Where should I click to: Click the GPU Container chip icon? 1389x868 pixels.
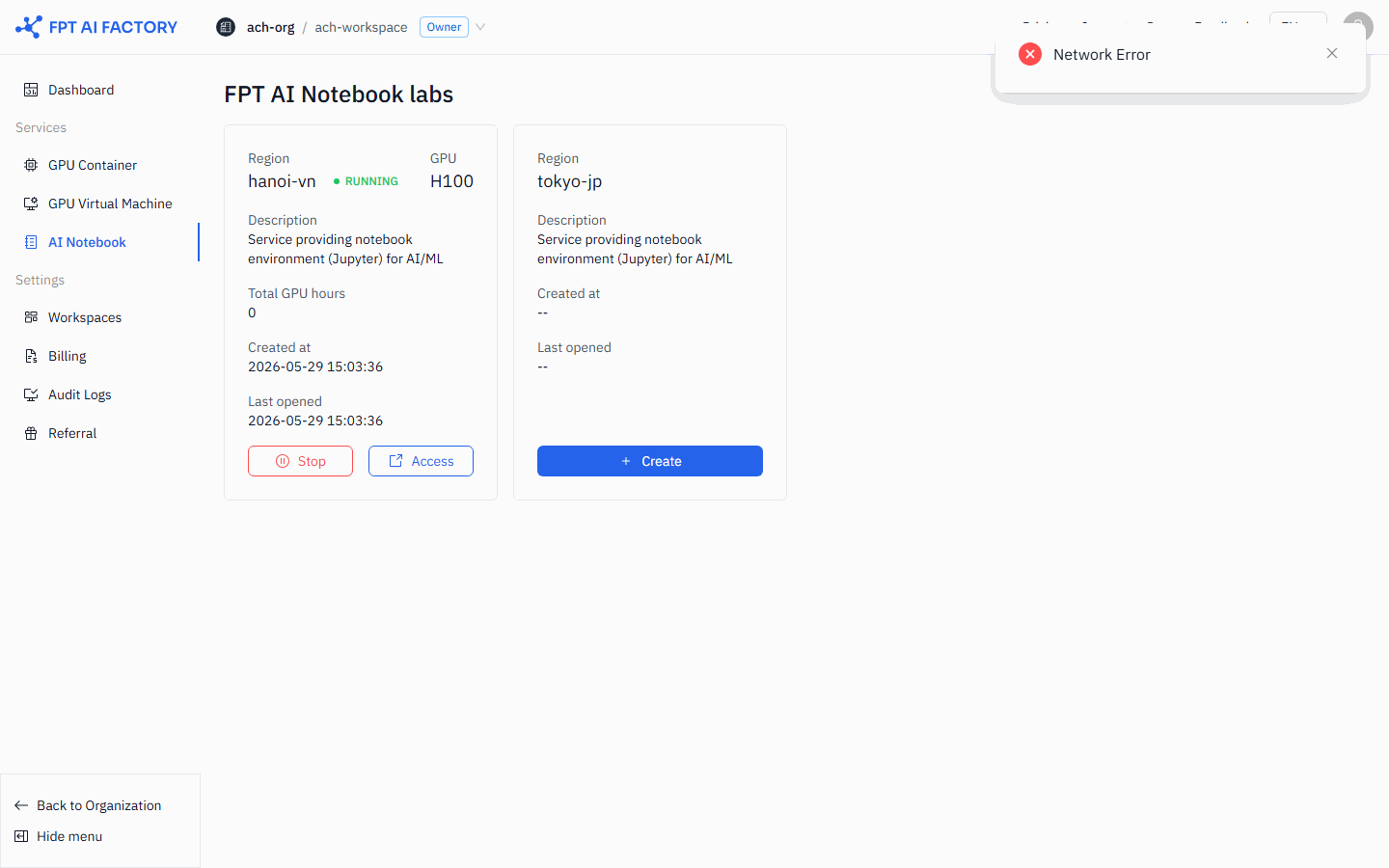click(x=31, y=165)
